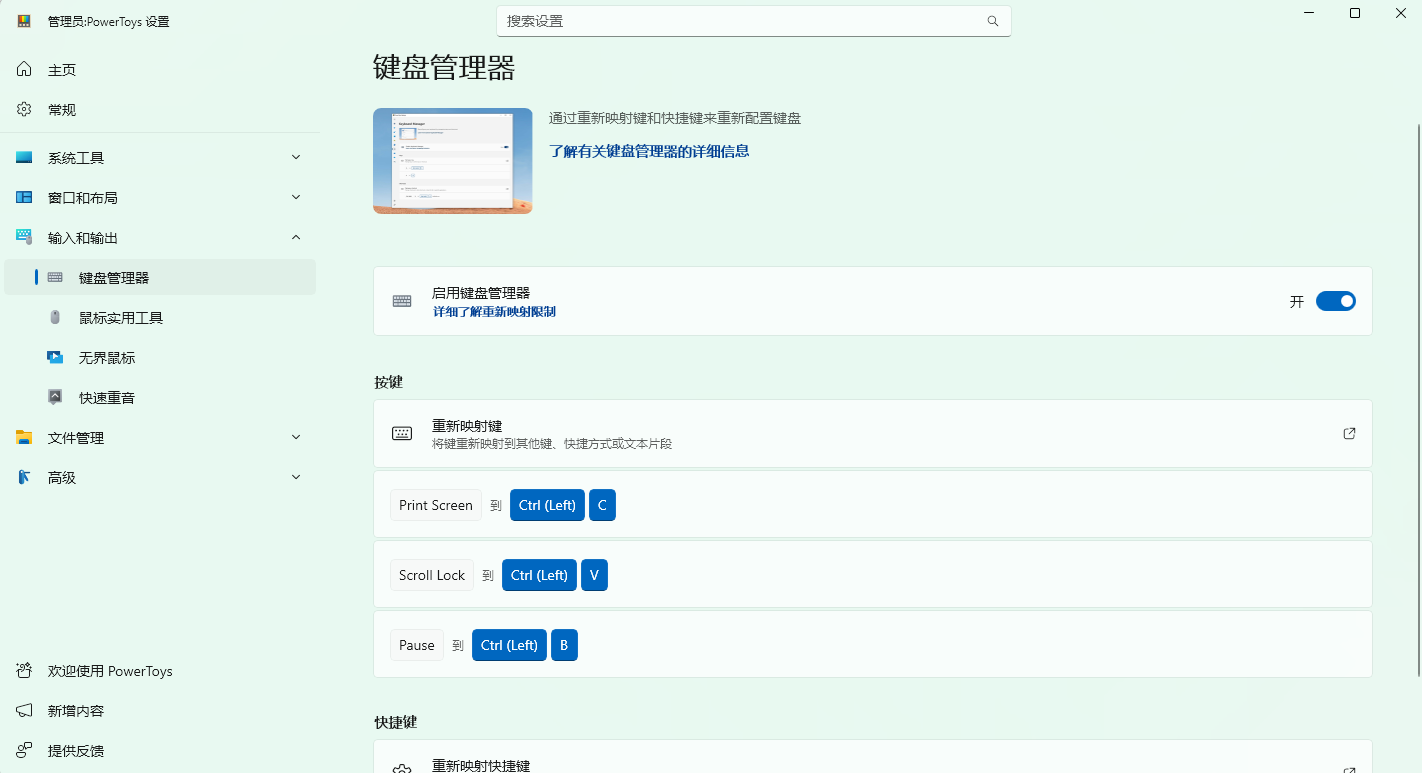Collapse the 输入和输出 section chevron
The image size is (1422, 773).
click(x=296, y=238)
